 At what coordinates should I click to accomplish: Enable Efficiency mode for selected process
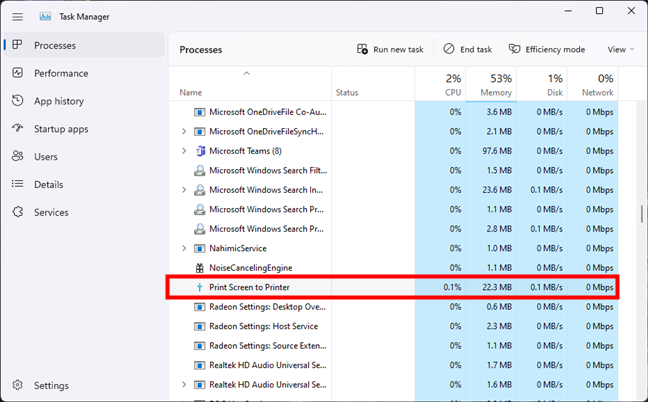coord(546,50)
